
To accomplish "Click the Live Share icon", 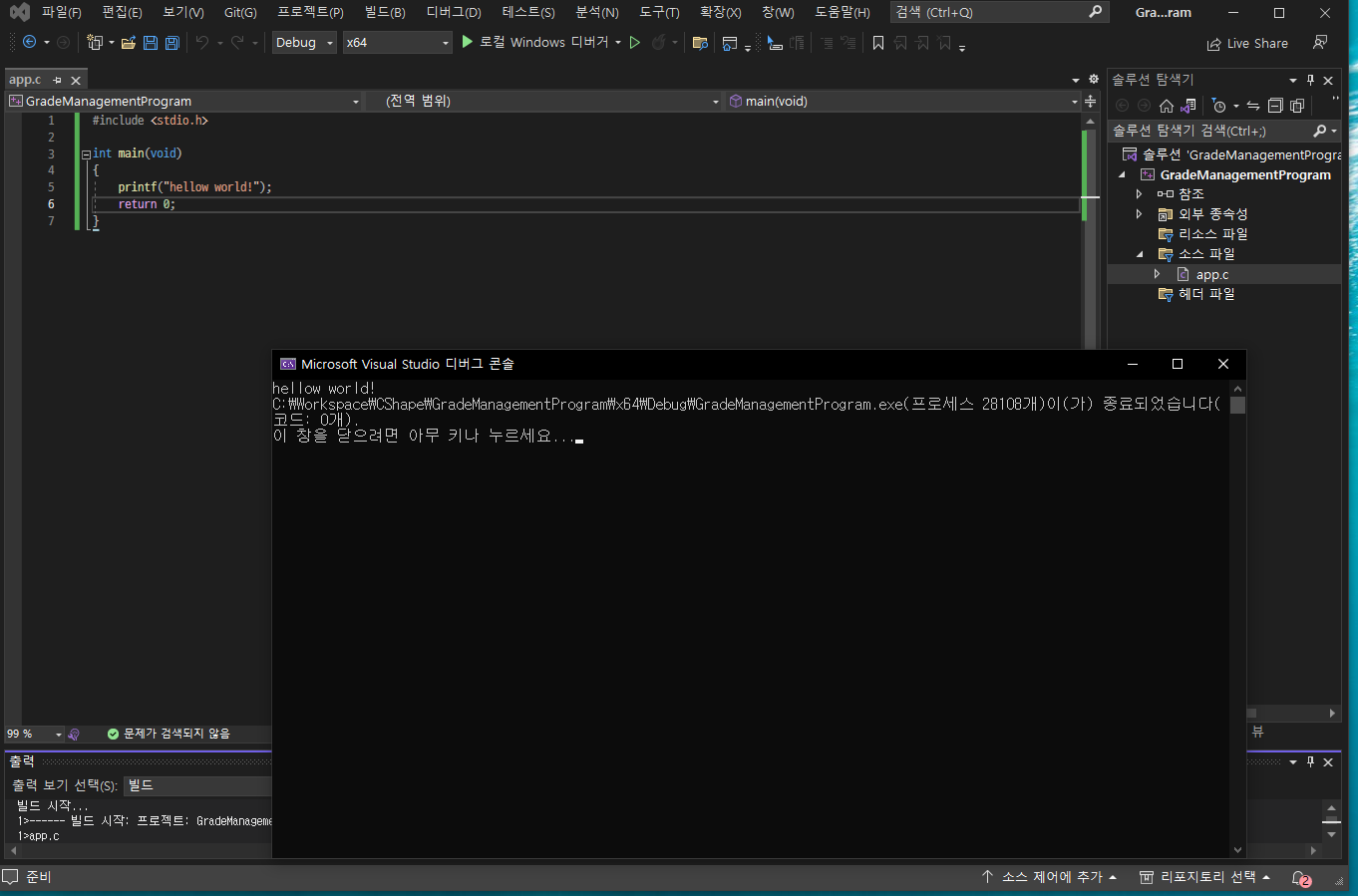I will click(x=1213, y=44).
